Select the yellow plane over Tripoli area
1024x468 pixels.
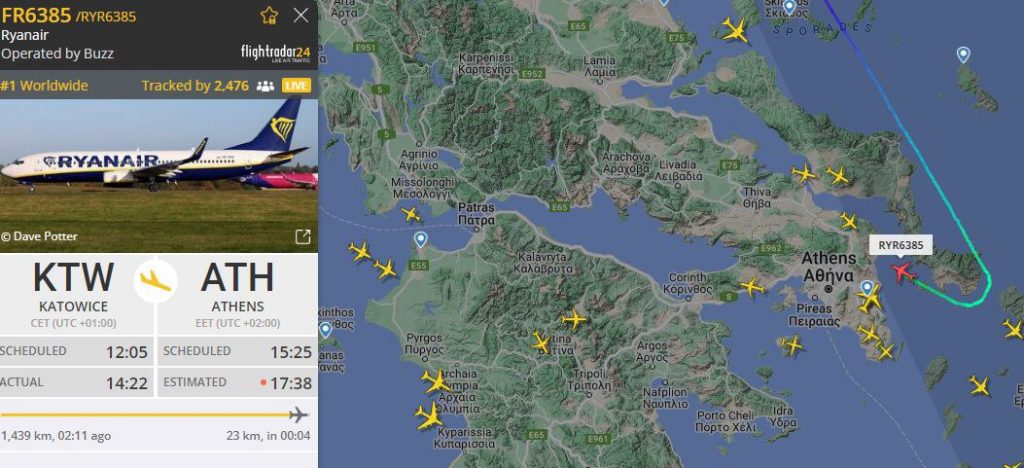click(541, 342)
